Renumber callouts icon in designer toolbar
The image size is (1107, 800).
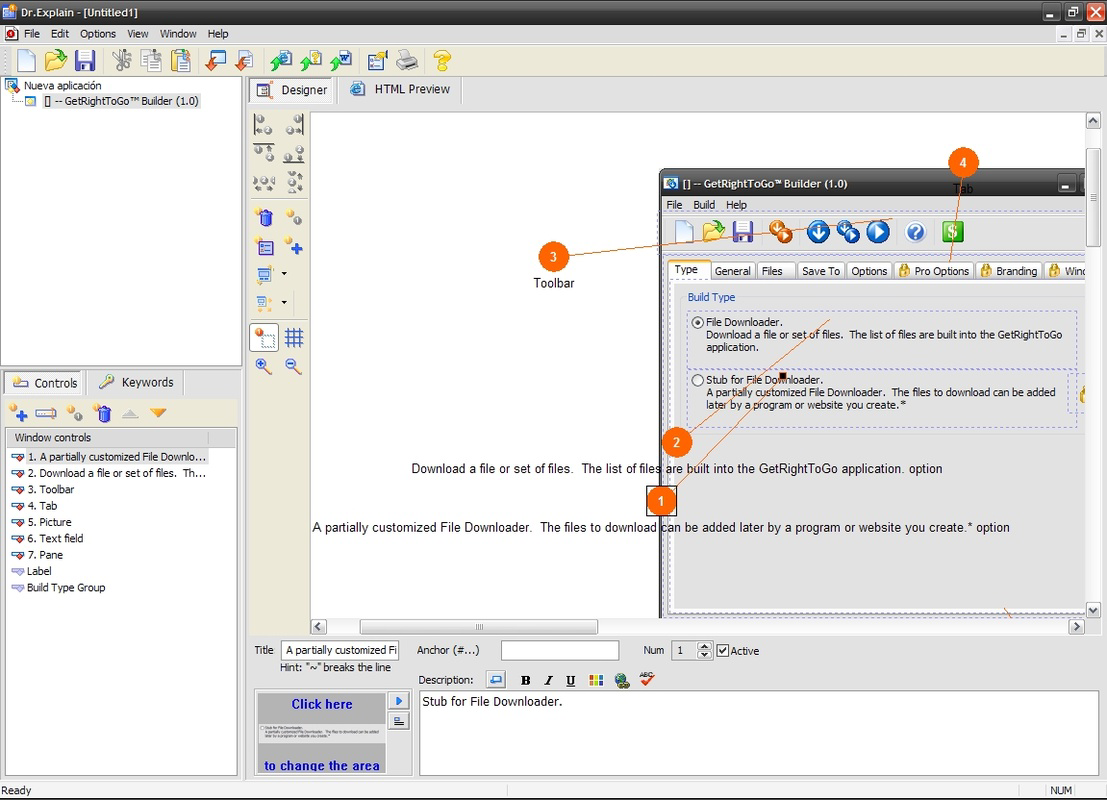click(x=294, y=217)
